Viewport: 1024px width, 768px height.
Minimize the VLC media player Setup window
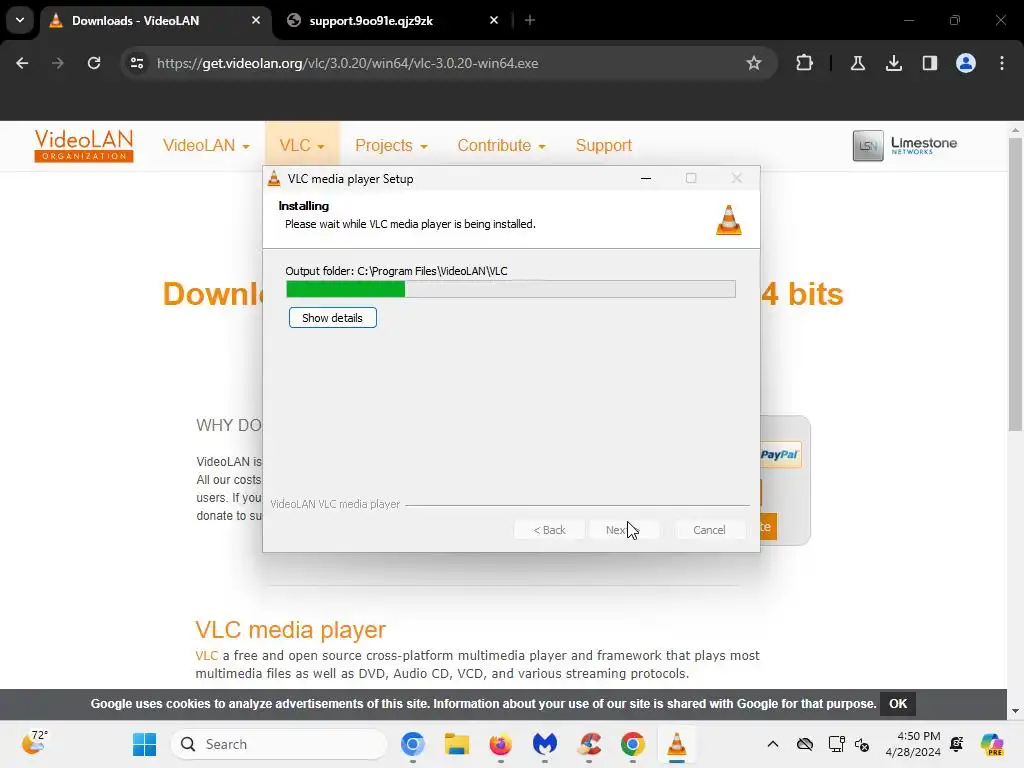click(646, 178)
